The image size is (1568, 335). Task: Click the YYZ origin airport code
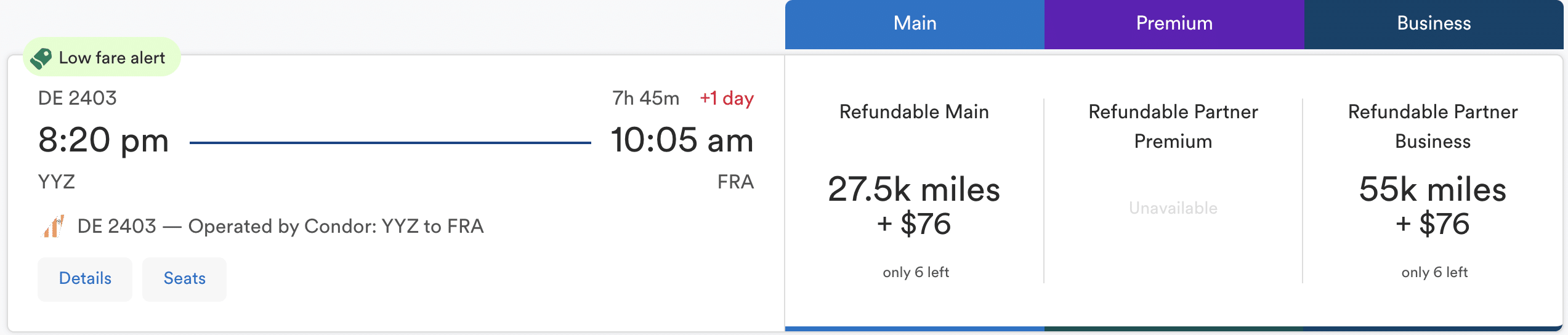click(57, 182)
